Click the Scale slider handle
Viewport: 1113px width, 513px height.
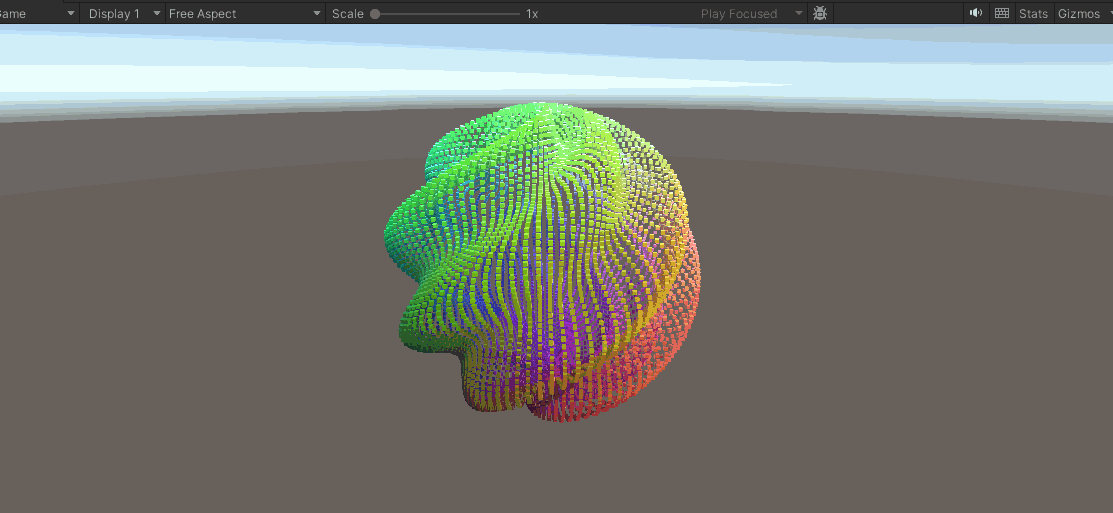375,13
